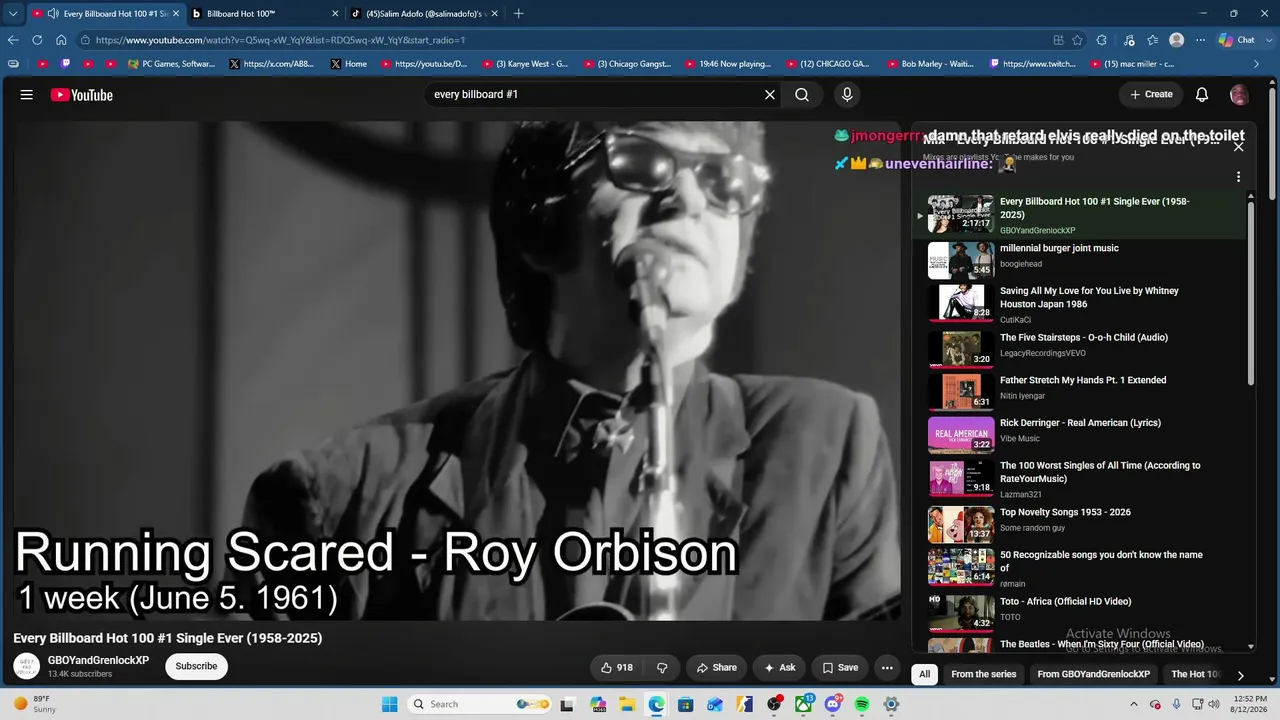Close the Mix playlist panel
Viewport: 1280px width, 720px height.
(1238, 146)
